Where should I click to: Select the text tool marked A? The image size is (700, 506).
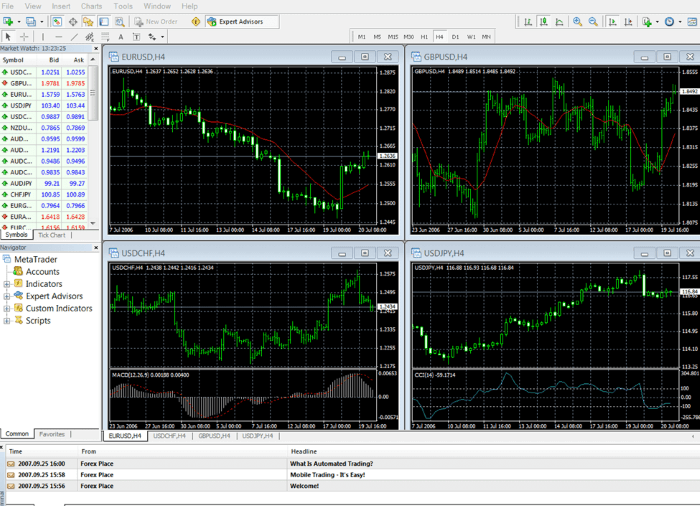point(121,37)
